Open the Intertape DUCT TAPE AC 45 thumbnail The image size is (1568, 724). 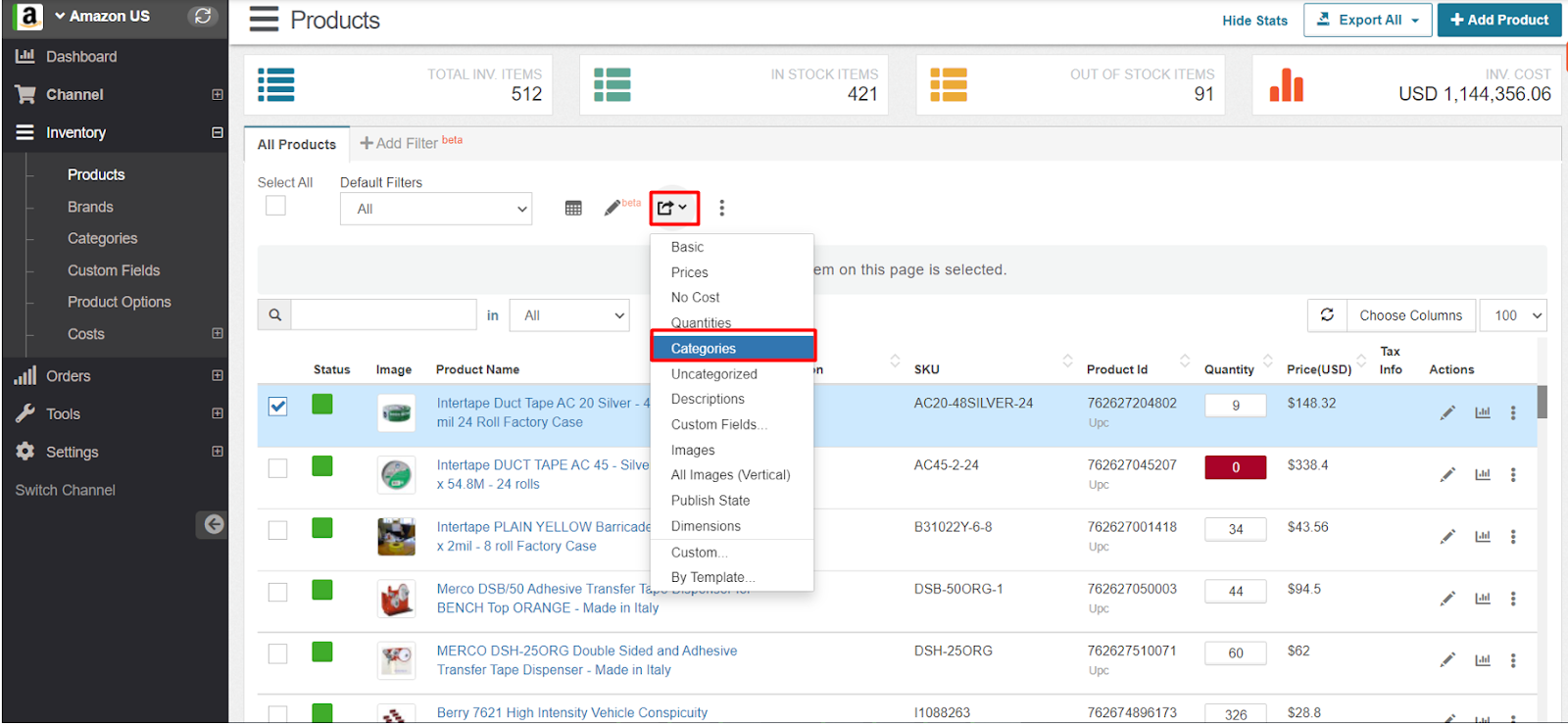click(396, 475)
